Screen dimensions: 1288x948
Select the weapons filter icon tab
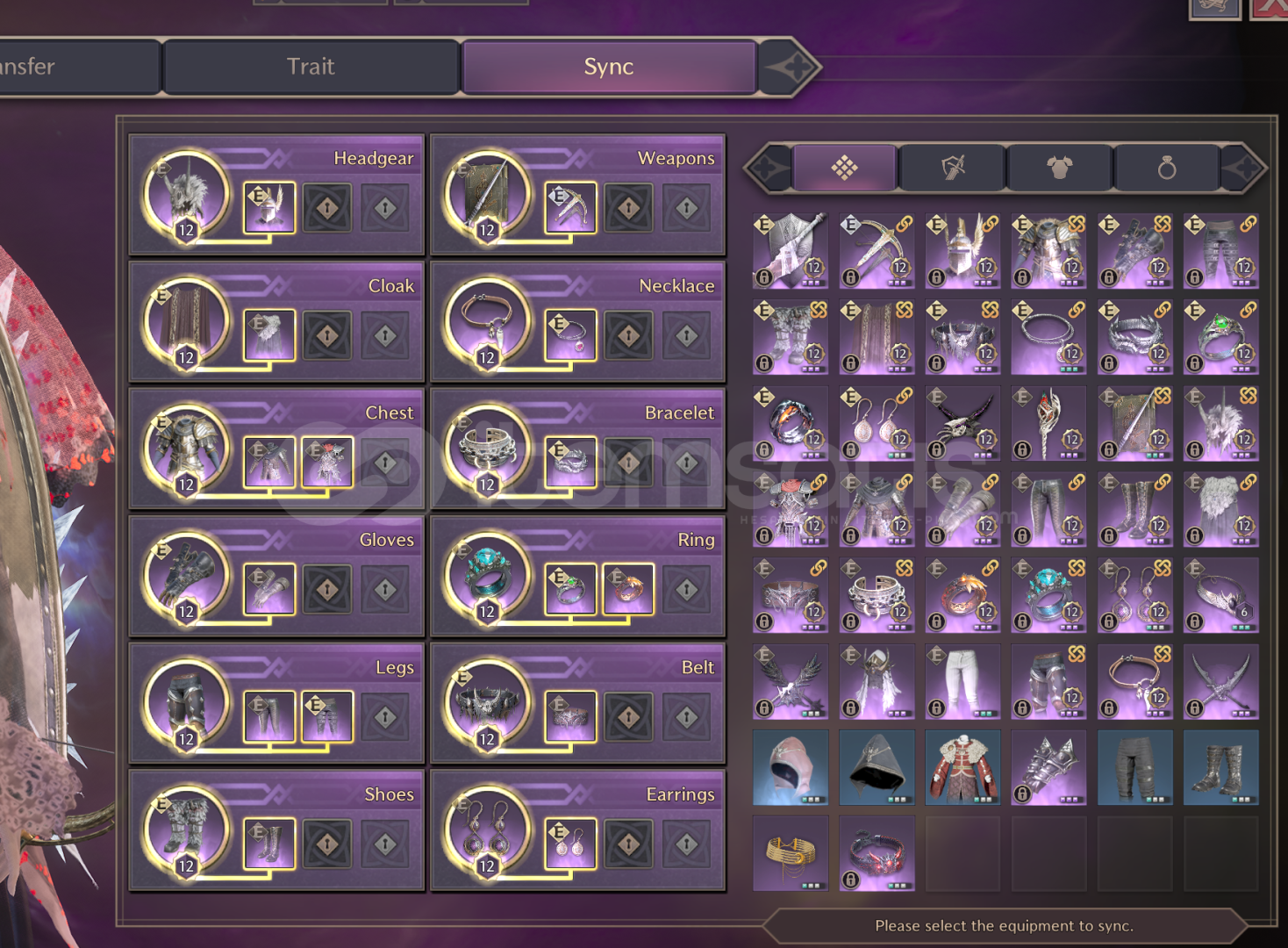point(952,167)
